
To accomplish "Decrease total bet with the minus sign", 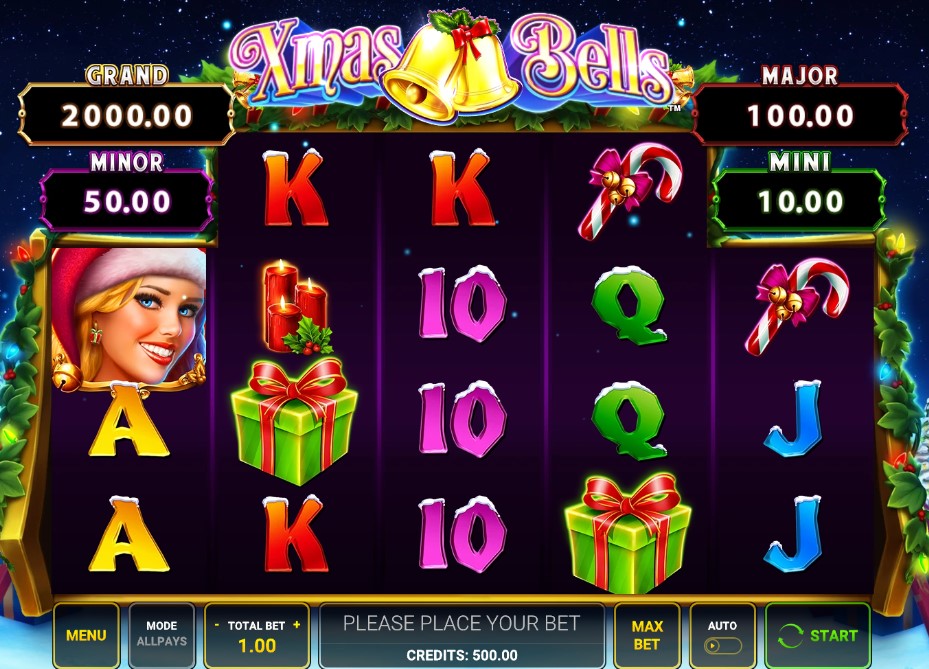I will click(x=217, y=625).
